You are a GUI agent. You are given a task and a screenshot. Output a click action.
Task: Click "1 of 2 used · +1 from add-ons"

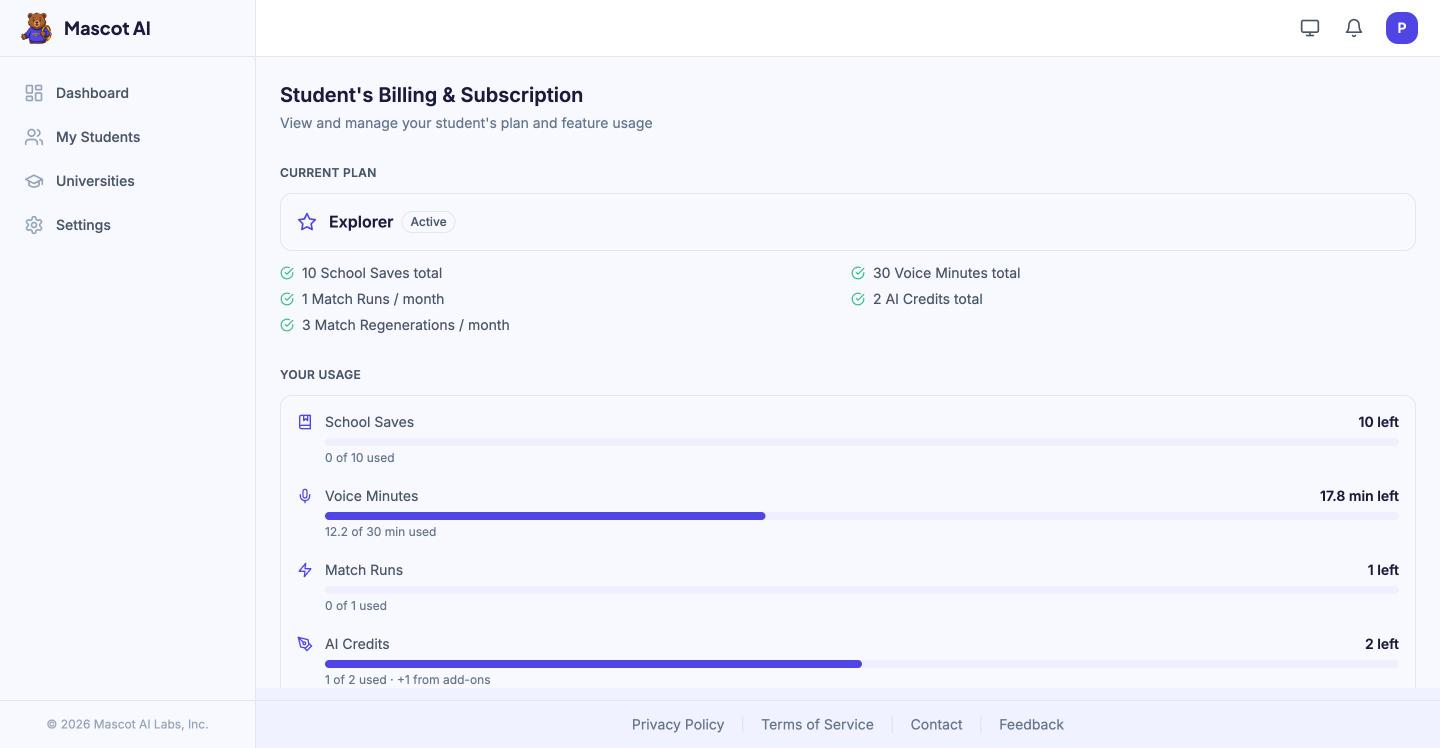click(408, 680)
